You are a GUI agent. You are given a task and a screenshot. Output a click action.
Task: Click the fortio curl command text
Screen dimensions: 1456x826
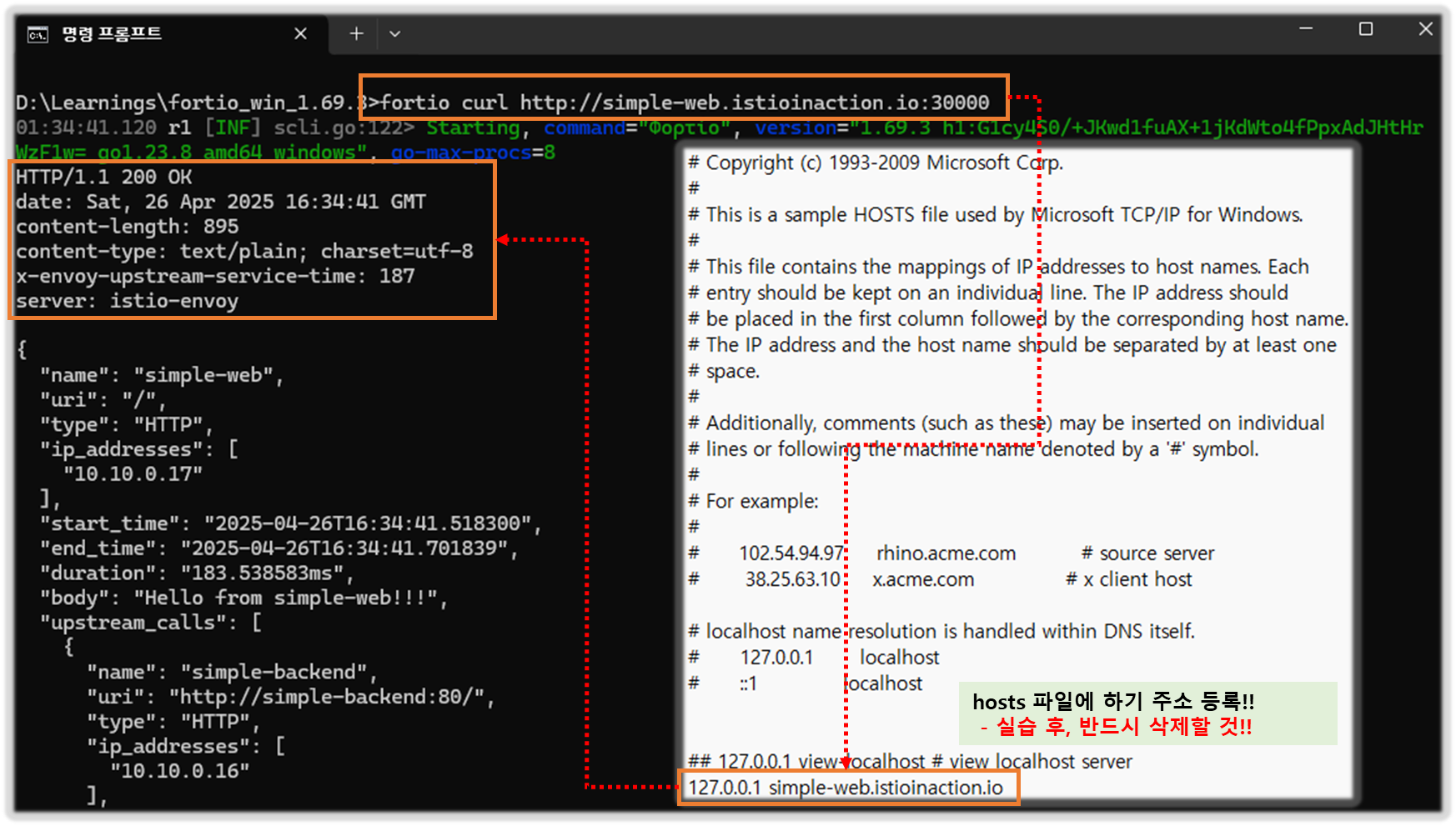[685, 103]
